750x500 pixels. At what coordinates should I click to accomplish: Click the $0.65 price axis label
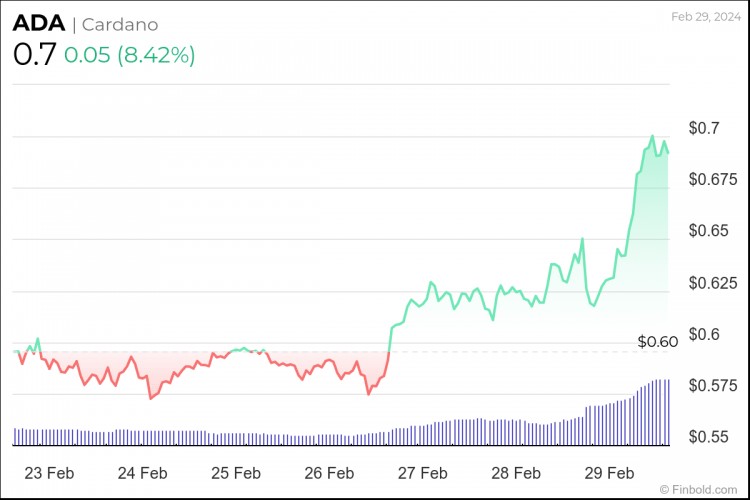tap(708, 231)
